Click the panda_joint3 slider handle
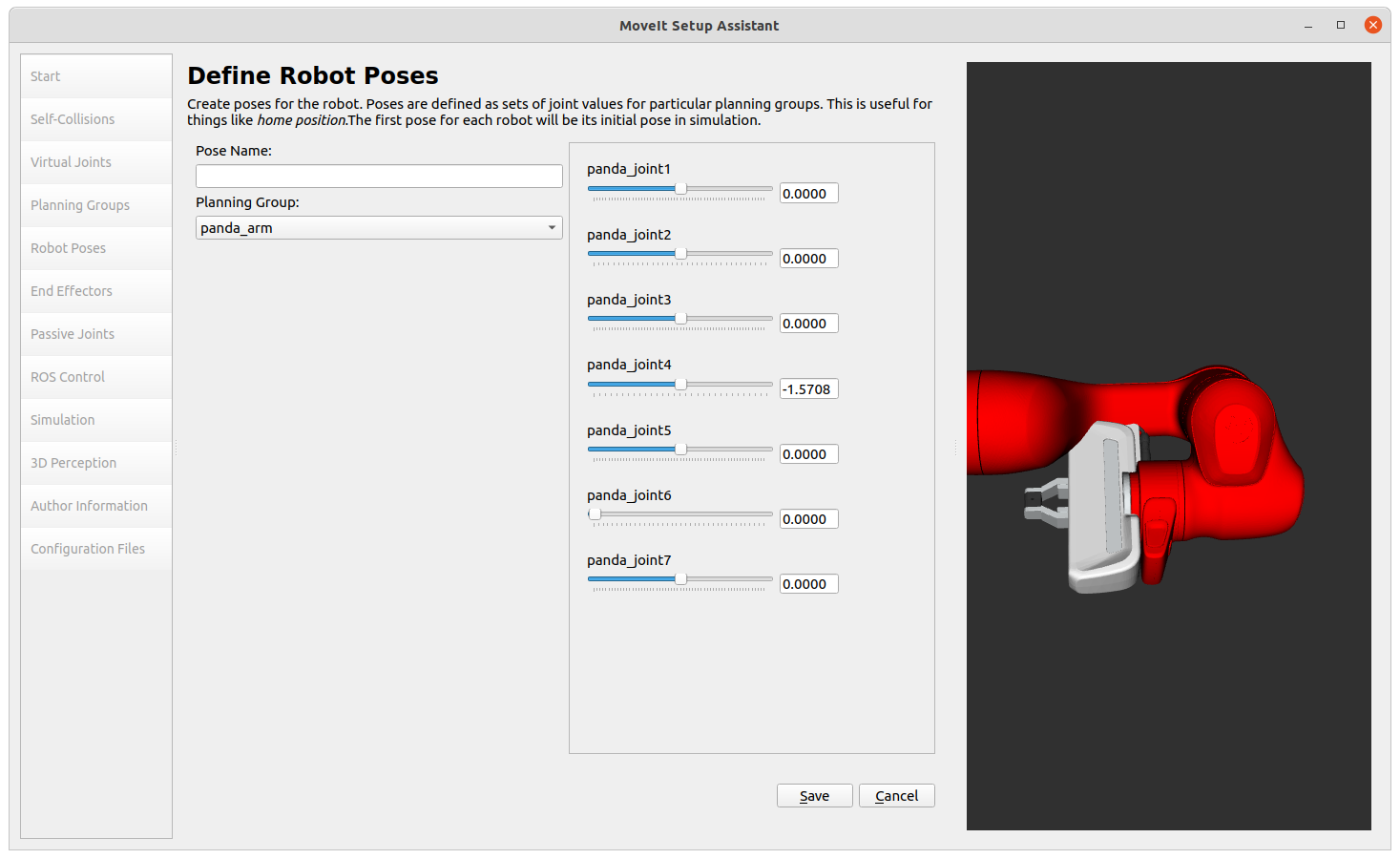This screenshot has height=859, width=1400. (680, 319)
